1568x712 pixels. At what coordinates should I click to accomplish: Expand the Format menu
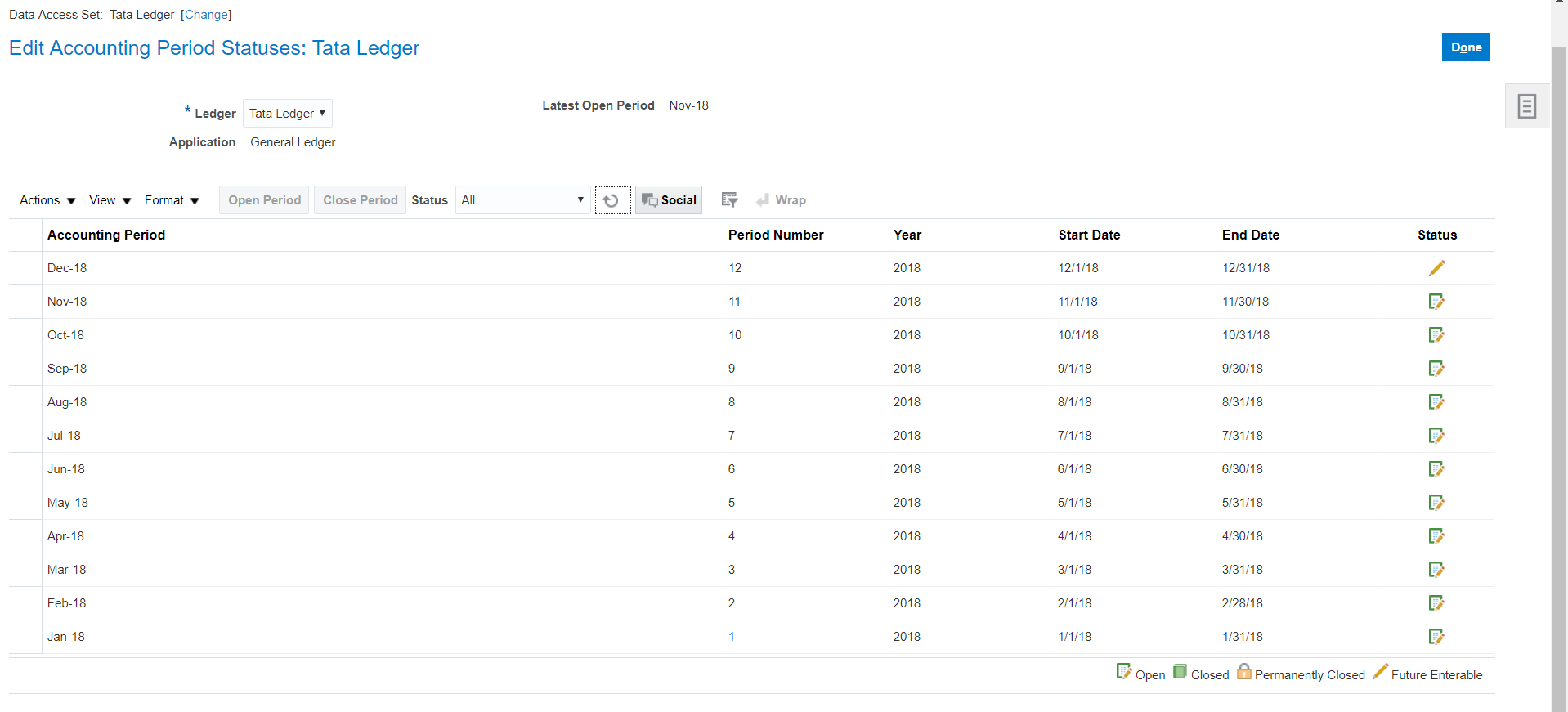click(x=172, y=200)
